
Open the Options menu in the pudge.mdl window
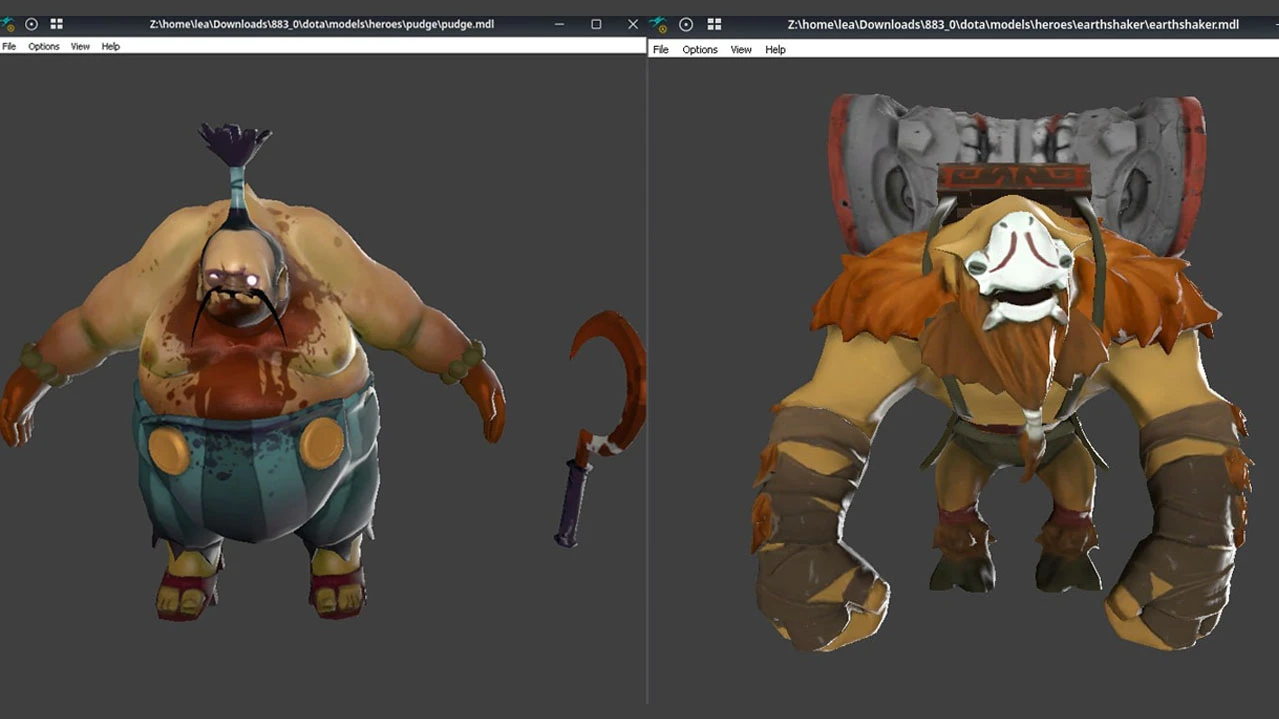point(44,46)
